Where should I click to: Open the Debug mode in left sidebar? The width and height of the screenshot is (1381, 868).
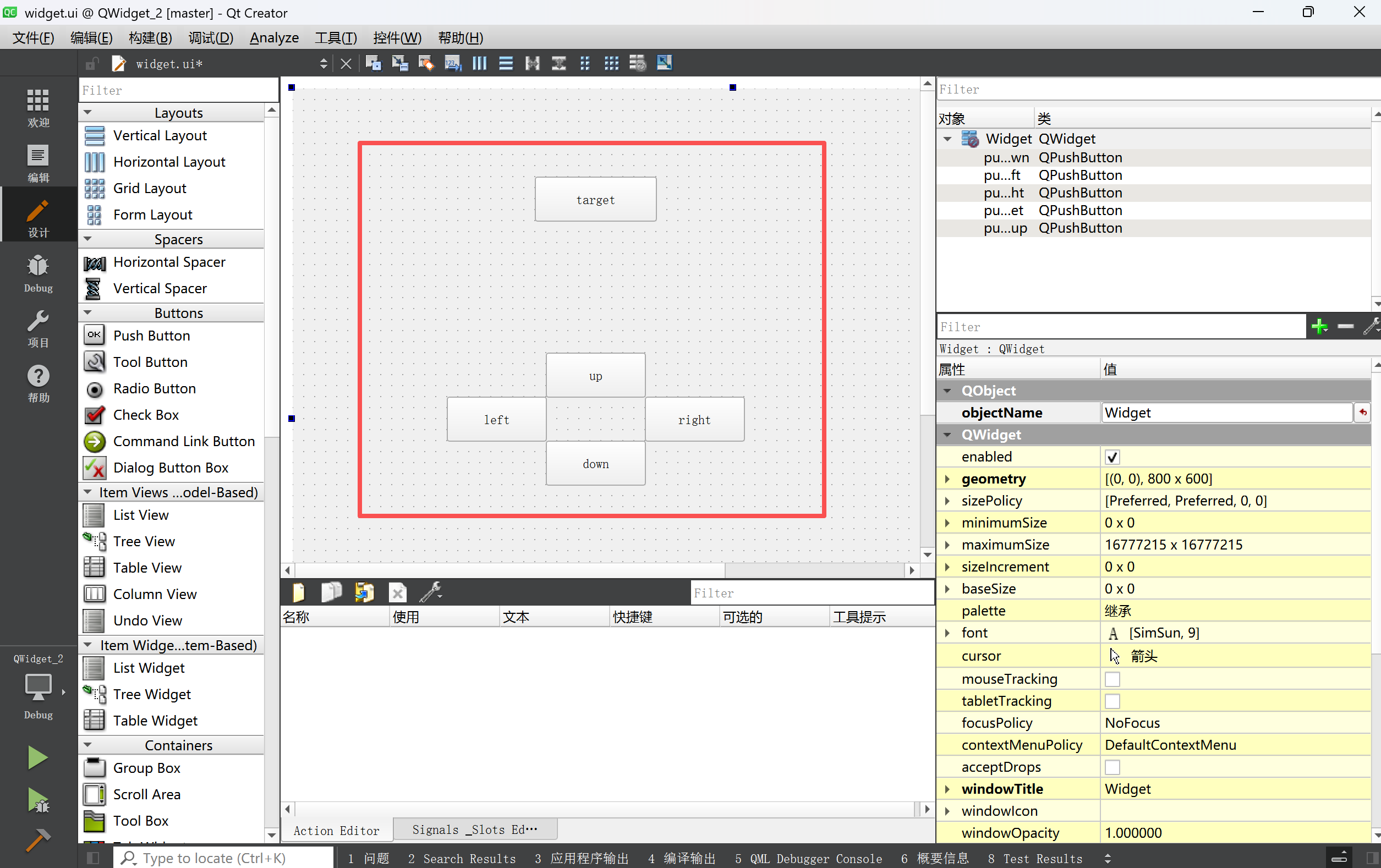click(38, 273)
